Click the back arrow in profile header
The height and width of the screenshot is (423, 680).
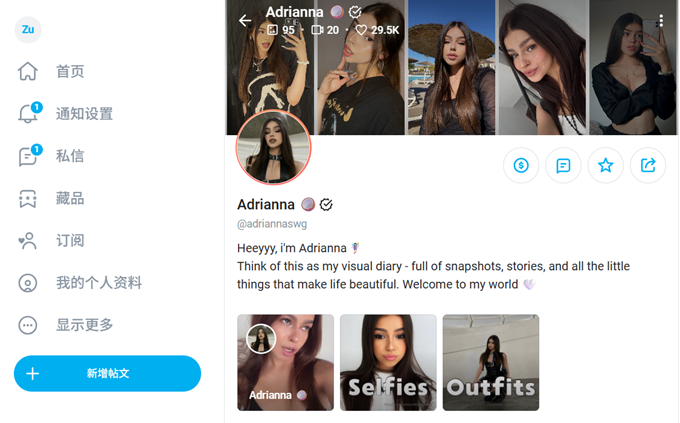pyautogui.click(x=245, y=20)
